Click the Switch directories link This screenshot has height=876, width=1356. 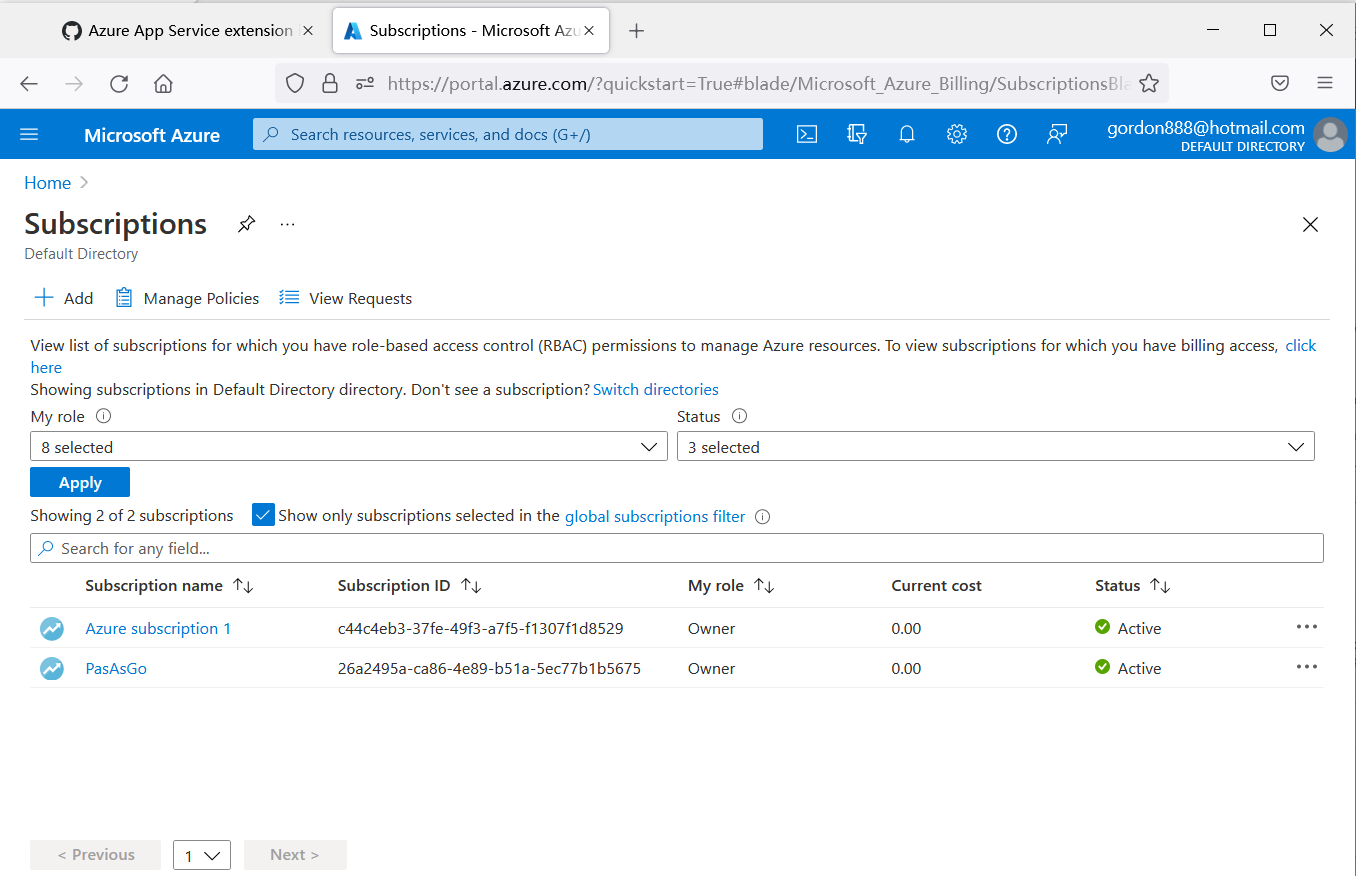[x=655, y=389]
